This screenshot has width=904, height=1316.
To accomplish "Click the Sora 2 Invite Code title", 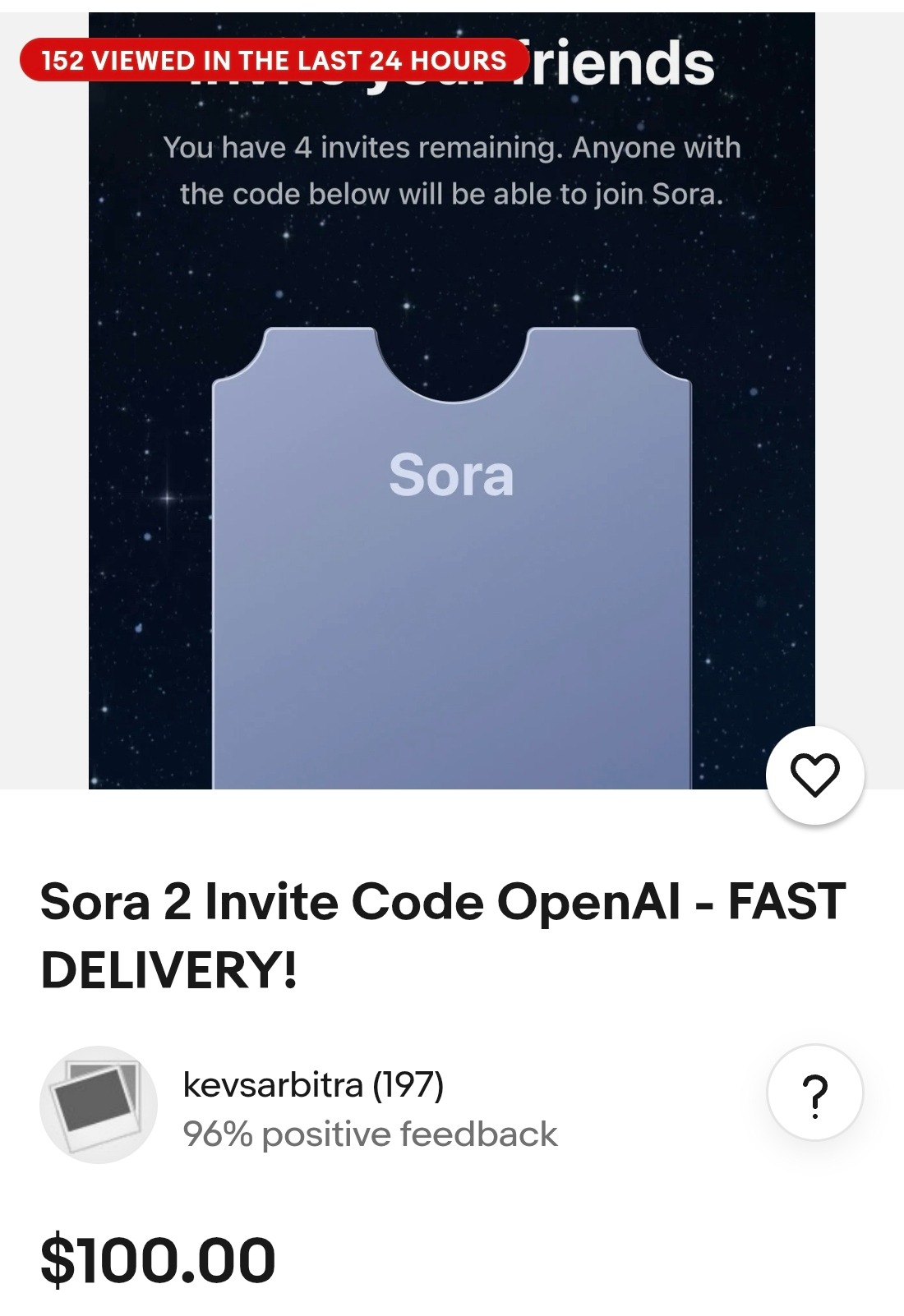I will click(442, 902).
